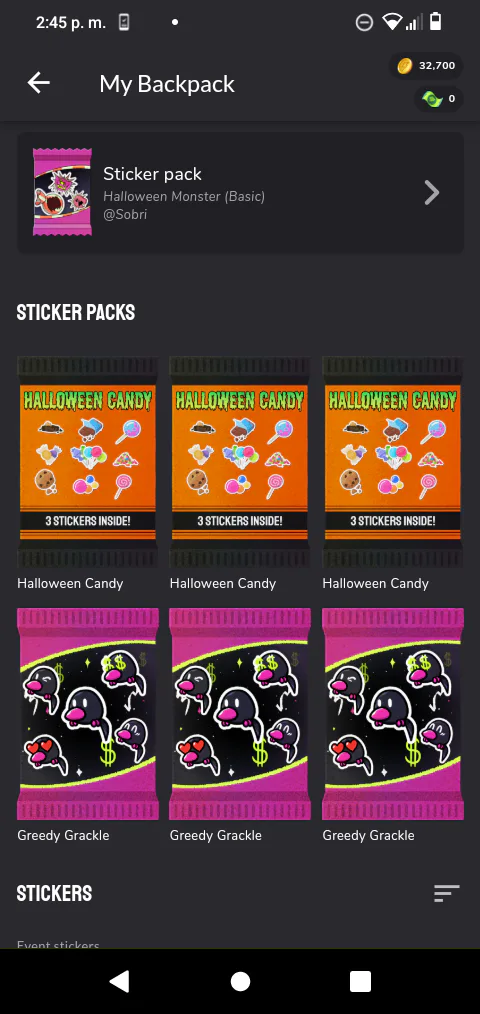The image size is (480, 1014).
Task: Select the middle Halloween Candy pack
Action: (x=240, y=462)
